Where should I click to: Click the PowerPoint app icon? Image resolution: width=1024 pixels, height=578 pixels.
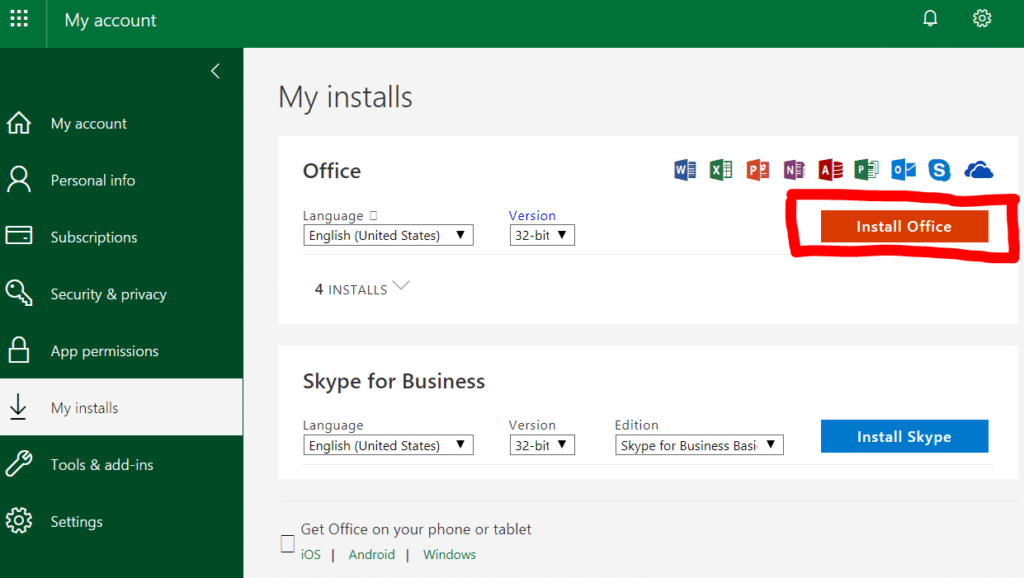pyautogui.click(x=758, y=170)
